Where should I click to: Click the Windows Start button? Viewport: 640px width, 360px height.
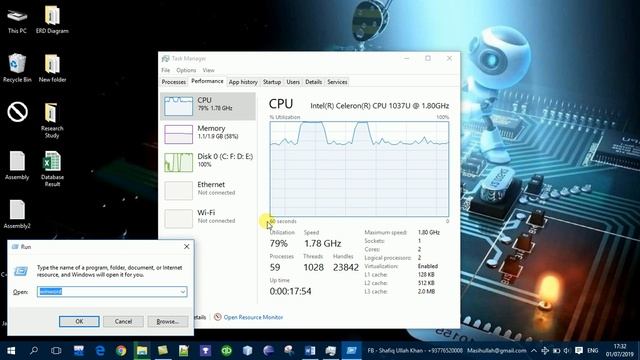[x=11, y=351]
